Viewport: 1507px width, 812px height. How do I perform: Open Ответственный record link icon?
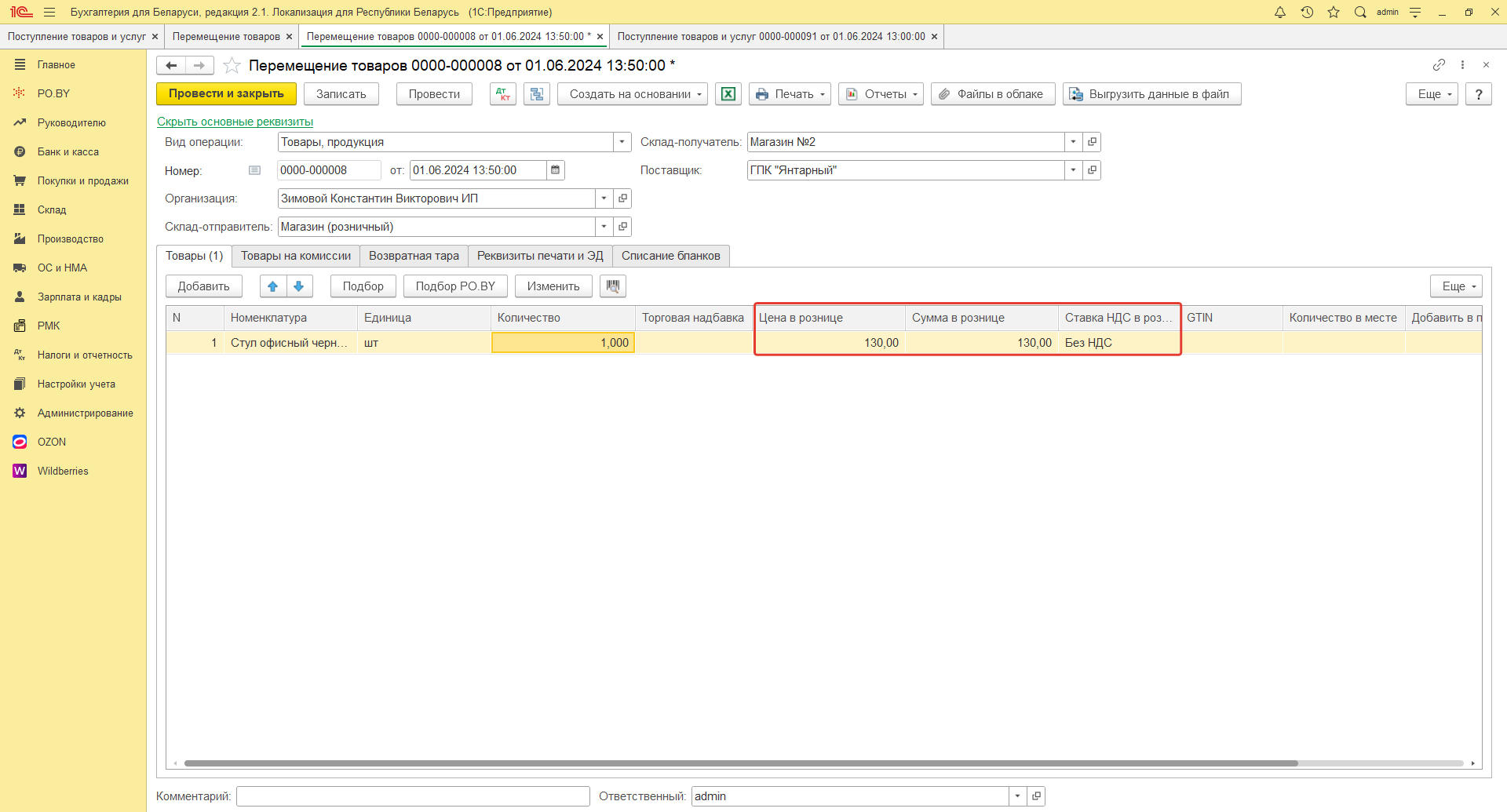[1036, 796]
